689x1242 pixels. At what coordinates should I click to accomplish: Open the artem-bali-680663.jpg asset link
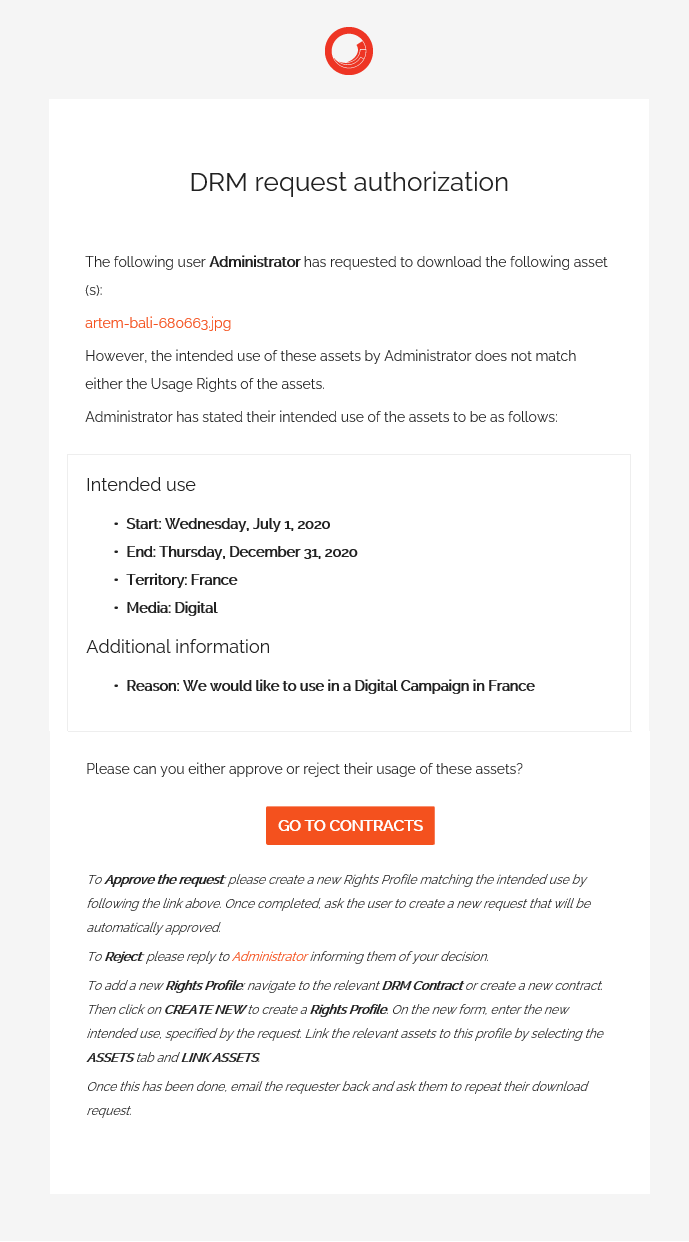click(x=157, y=323)
